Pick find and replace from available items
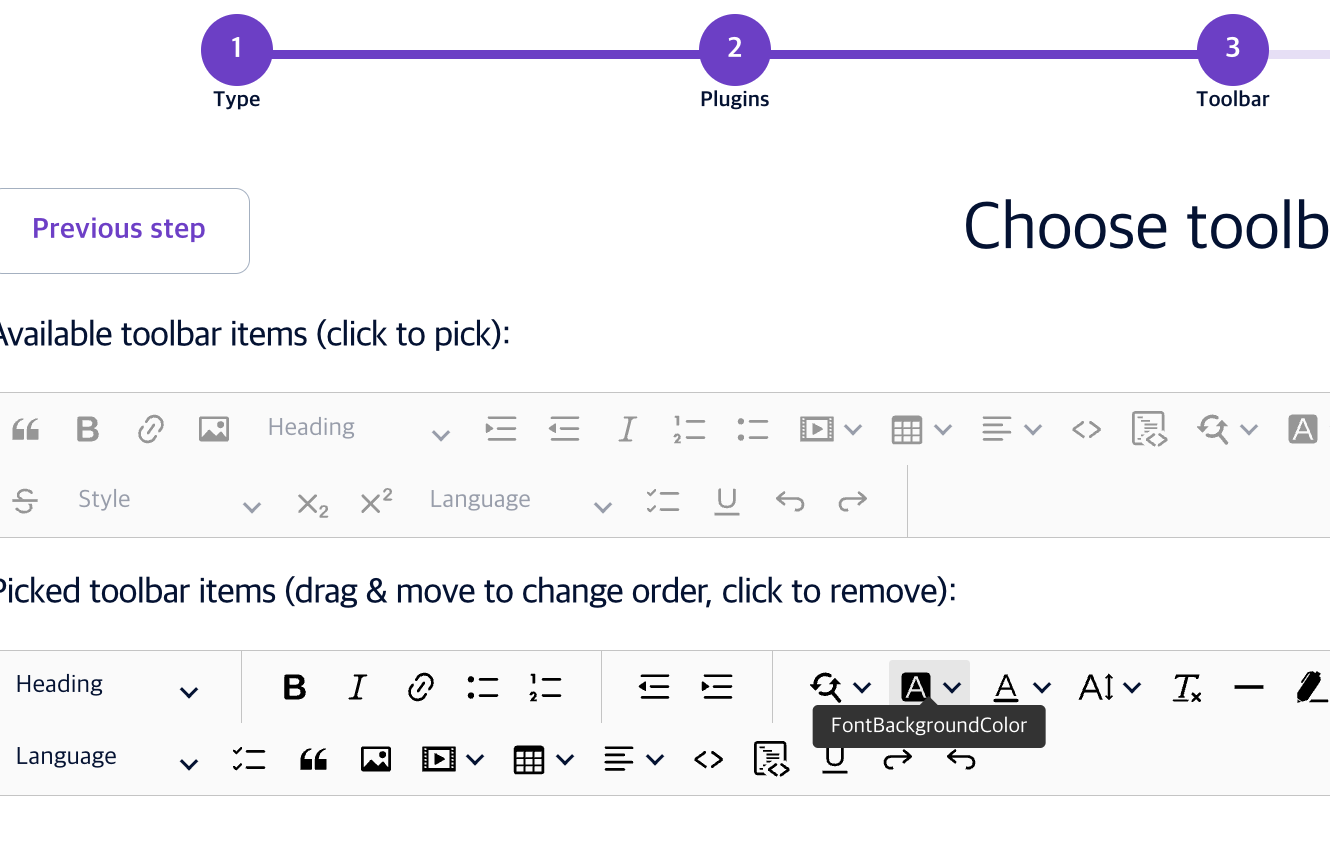Screen dimensions: 1330x860 1227,430
